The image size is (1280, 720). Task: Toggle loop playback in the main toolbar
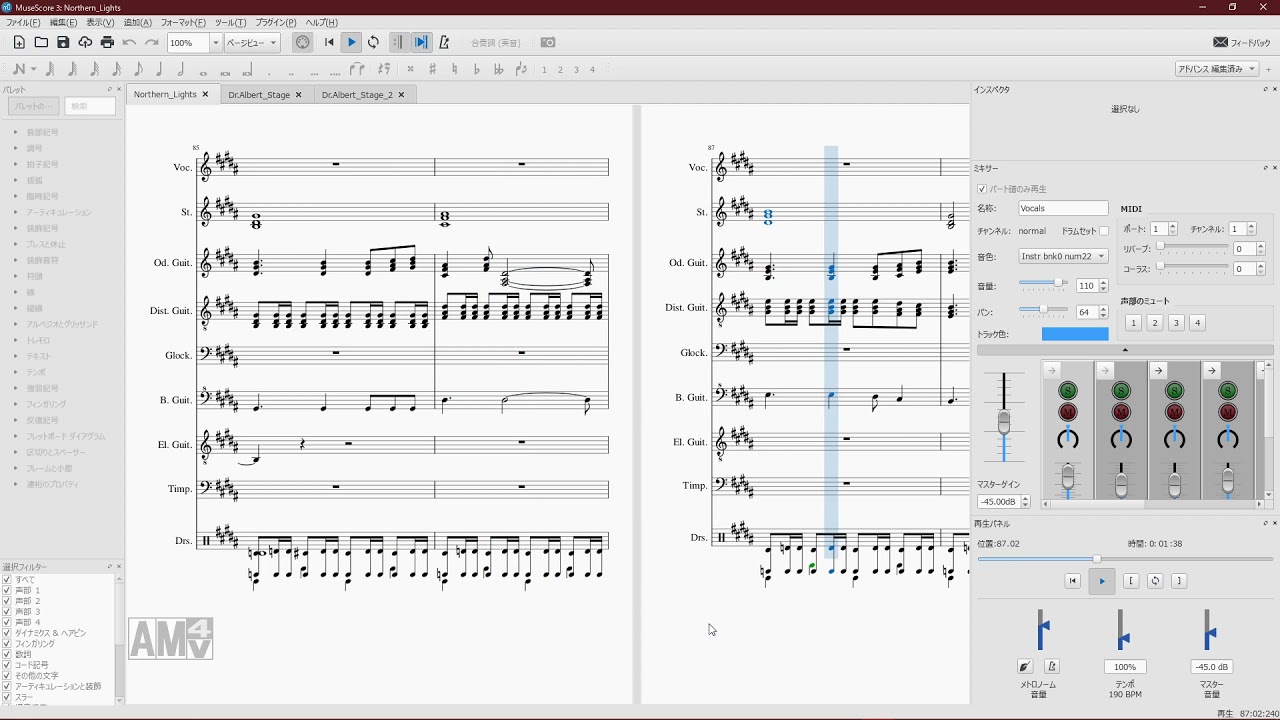pos(373,42)
